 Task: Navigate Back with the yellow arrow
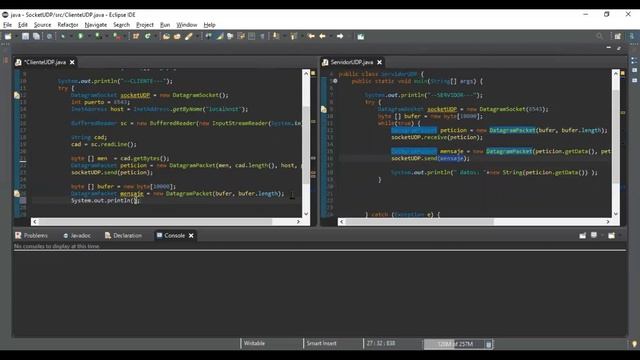(x=322, y=36)
